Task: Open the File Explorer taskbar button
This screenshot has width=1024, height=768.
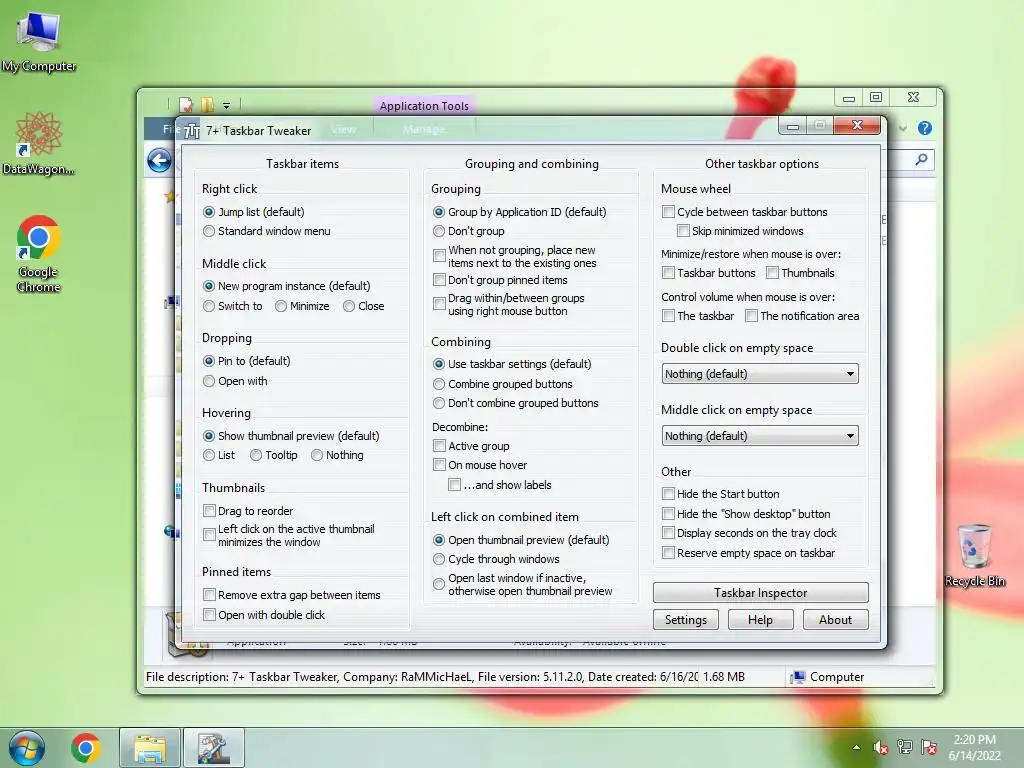Action: (x=150, y=748)
